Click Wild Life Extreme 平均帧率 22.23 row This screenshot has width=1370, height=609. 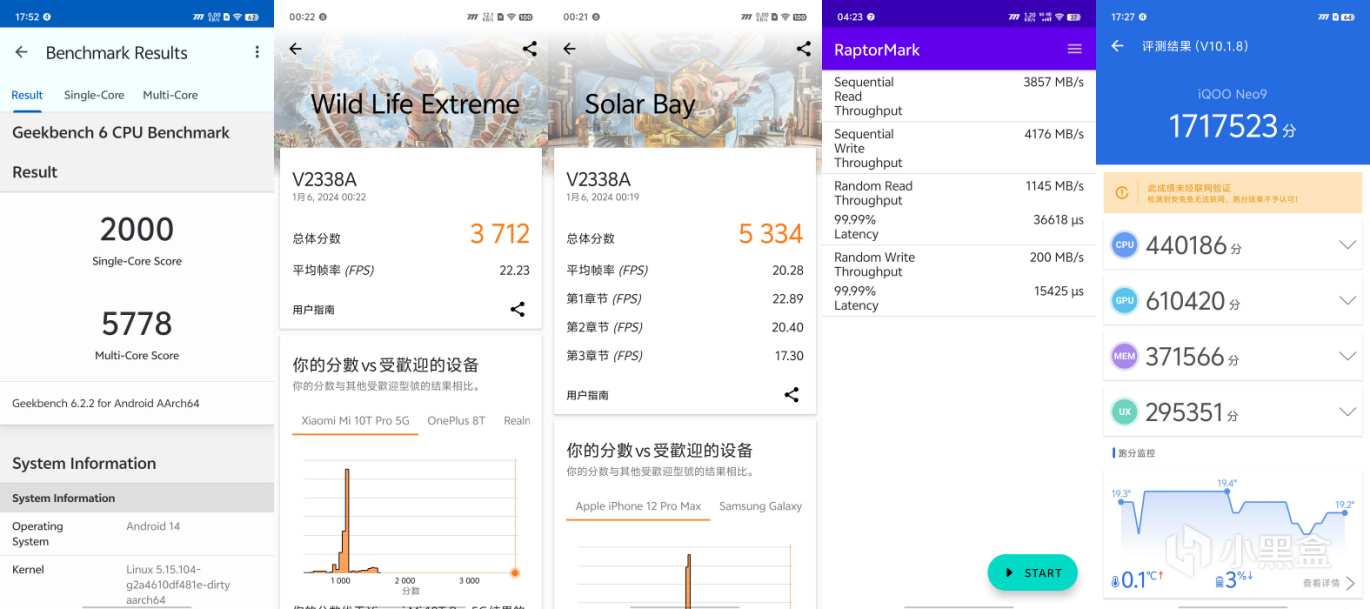click(411, 270)
